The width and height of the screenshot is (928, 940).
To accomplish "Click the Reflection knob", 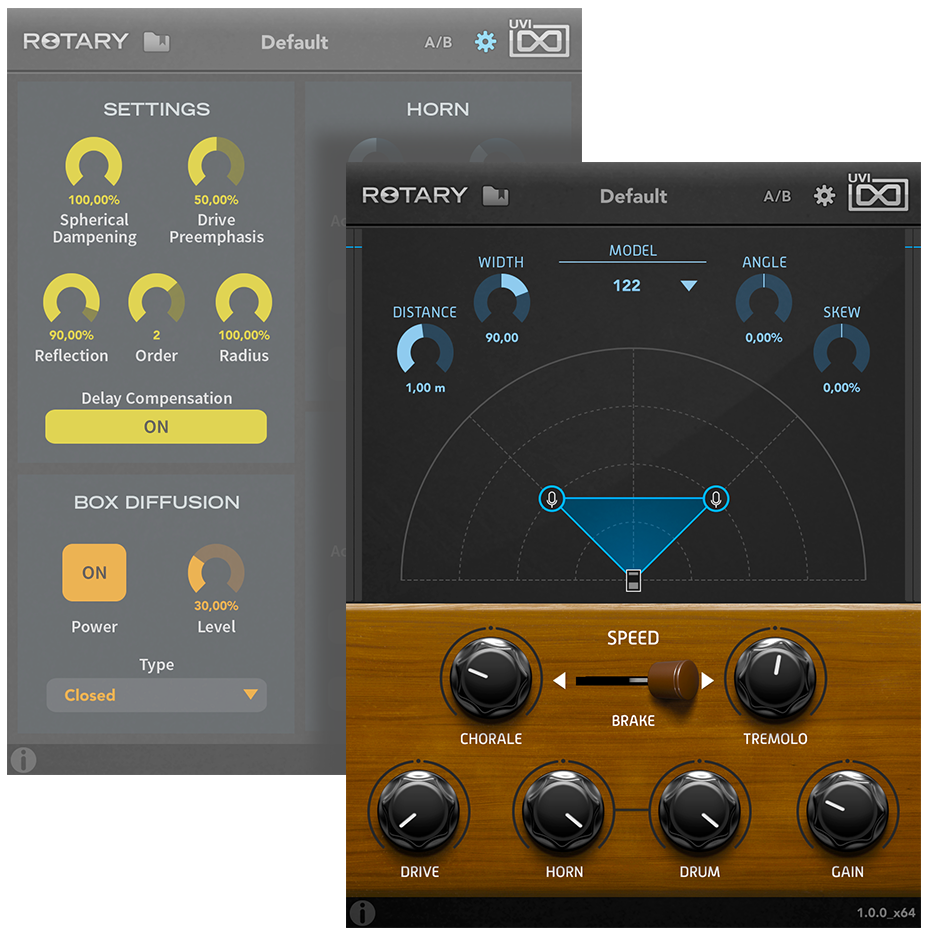I will coord(71,300).
